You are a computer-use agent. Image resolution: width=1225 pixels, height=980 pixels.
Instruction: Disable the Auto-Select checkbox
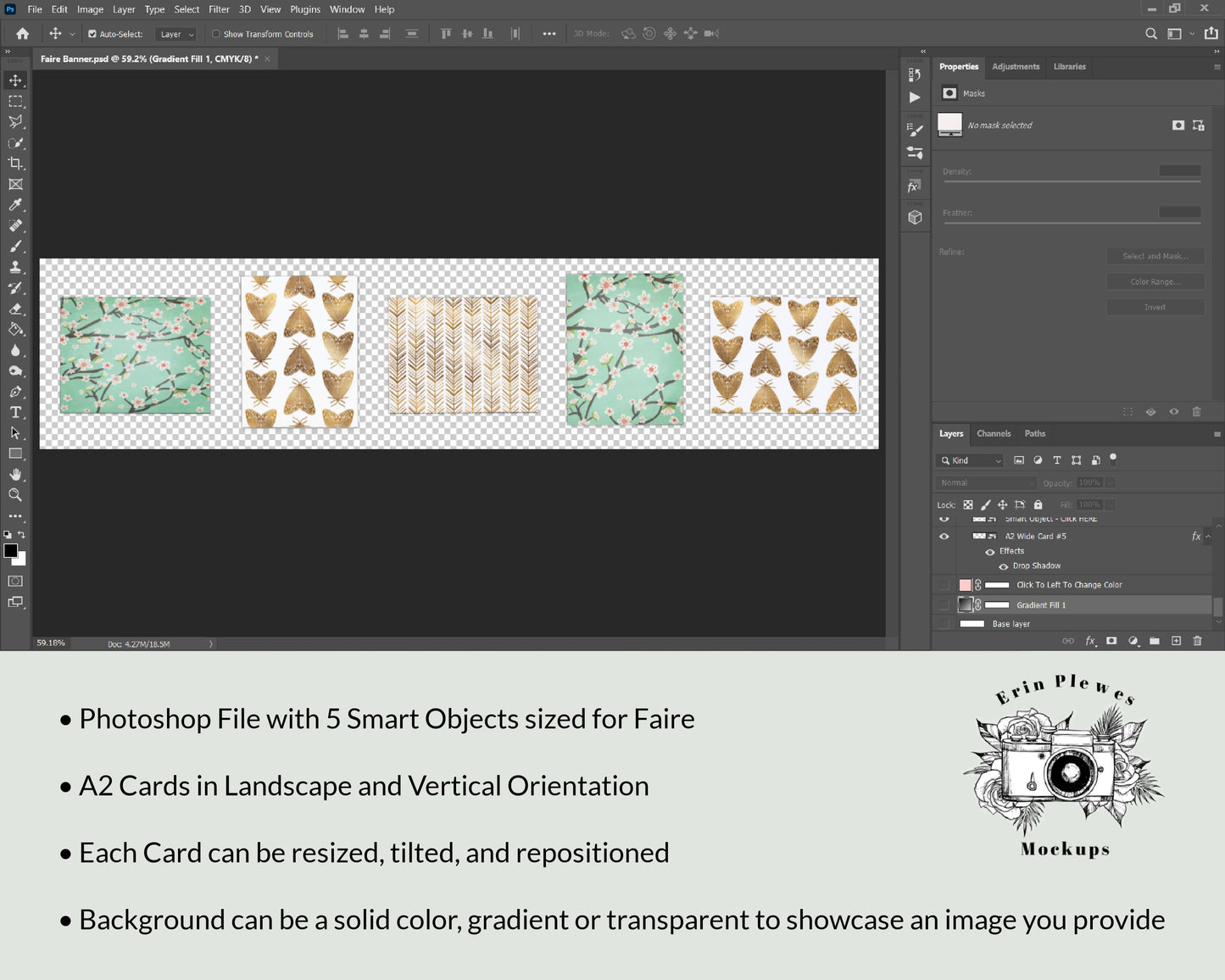click(92, 34)
